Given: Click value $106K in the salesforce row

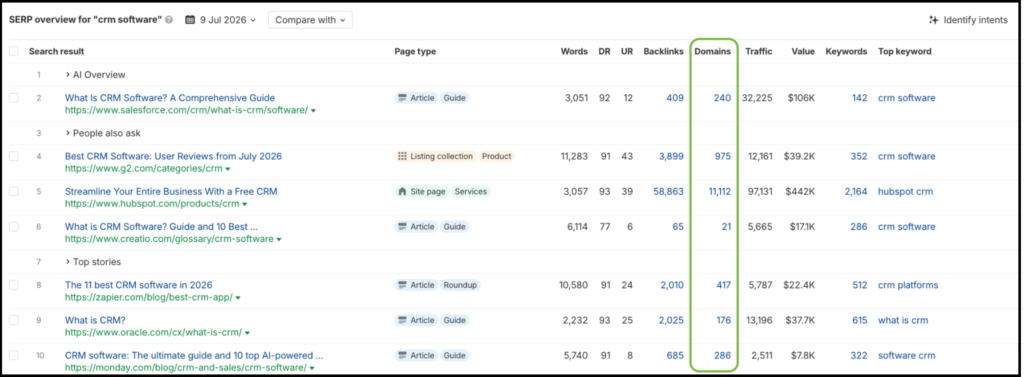Looking at the screenshot, I should tap(801, 98).
